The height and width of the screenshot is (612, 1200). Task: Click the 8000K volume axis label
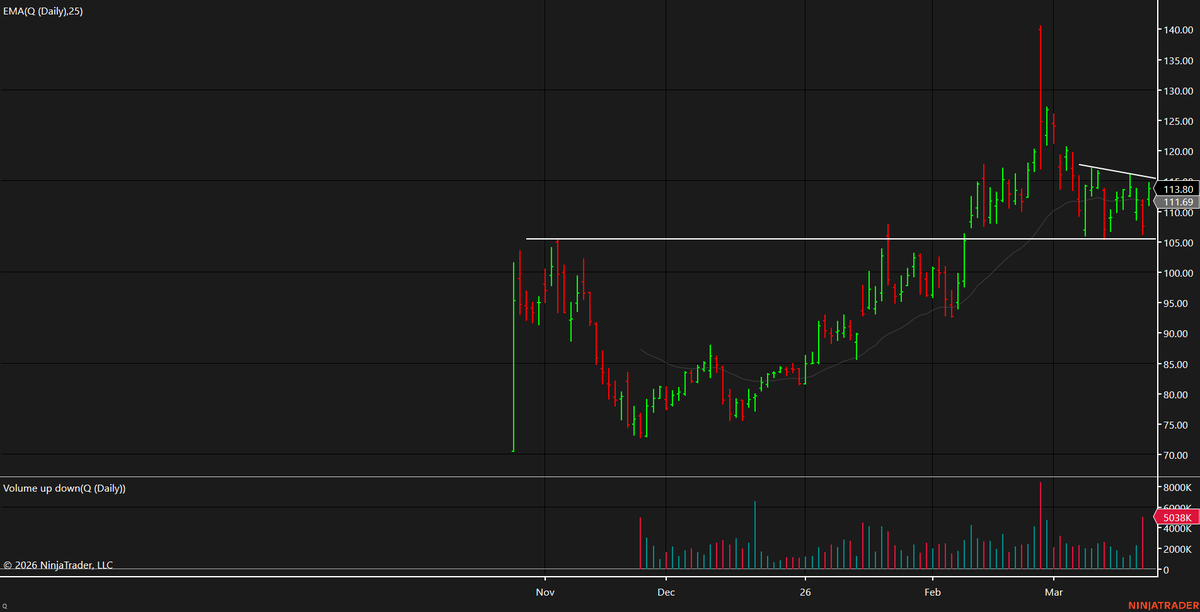pyautogui.click(x=1177, y=487)
